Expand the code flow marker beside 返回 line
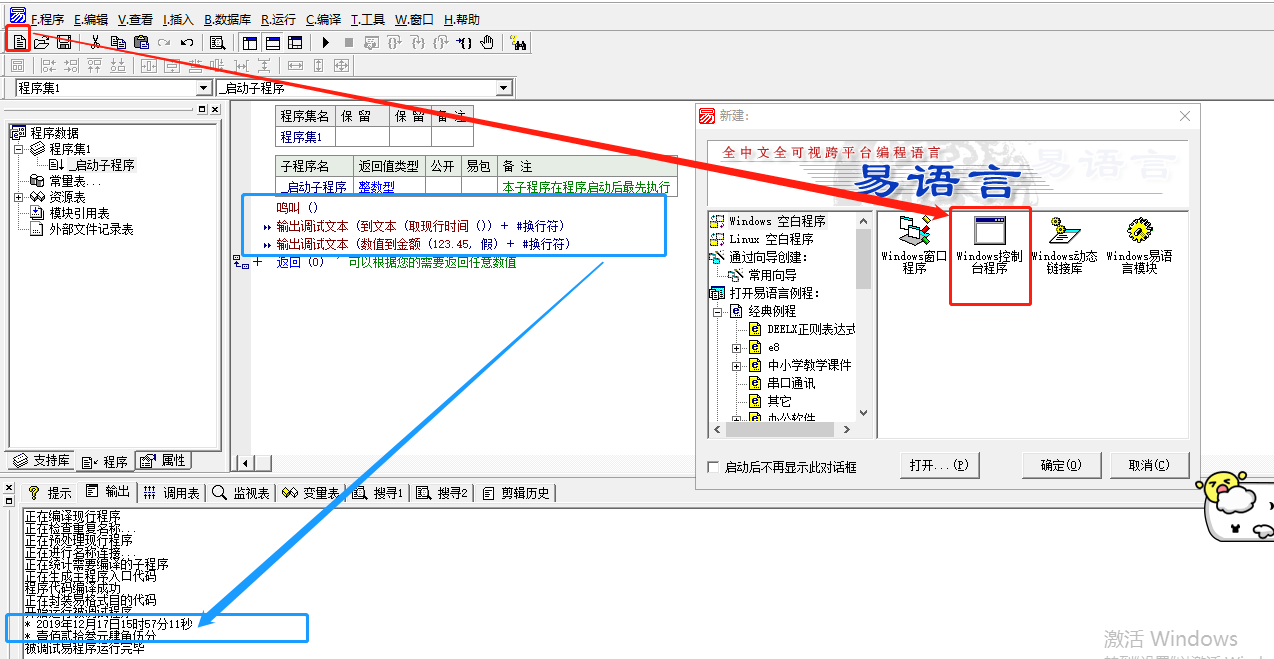The image size is (1274, 659). pyautogui.click(x=257, y=262)
